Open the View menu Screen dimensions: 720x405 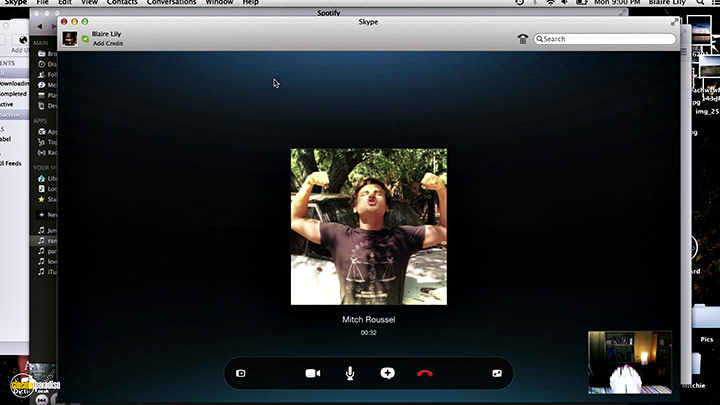click(89, 2)
